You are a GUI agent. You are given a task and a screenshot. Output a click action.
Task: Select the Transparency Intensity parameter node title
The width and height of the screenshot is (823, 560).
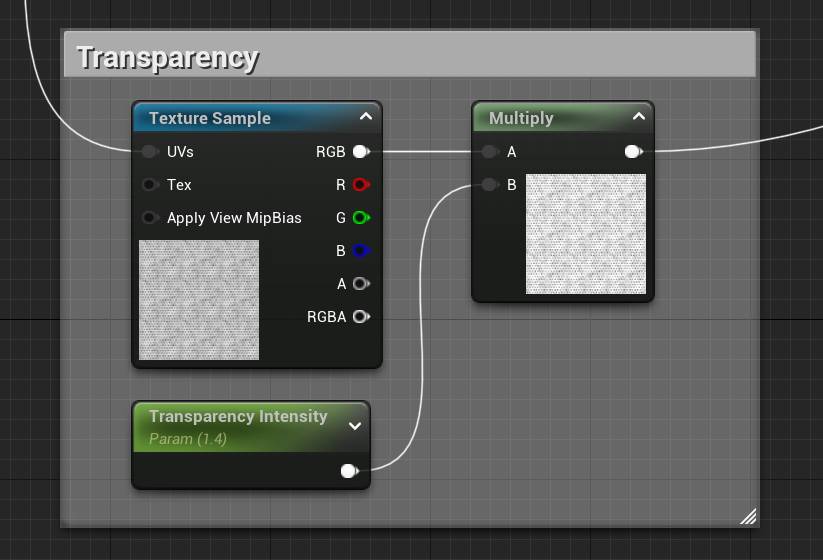pos(238,416)
